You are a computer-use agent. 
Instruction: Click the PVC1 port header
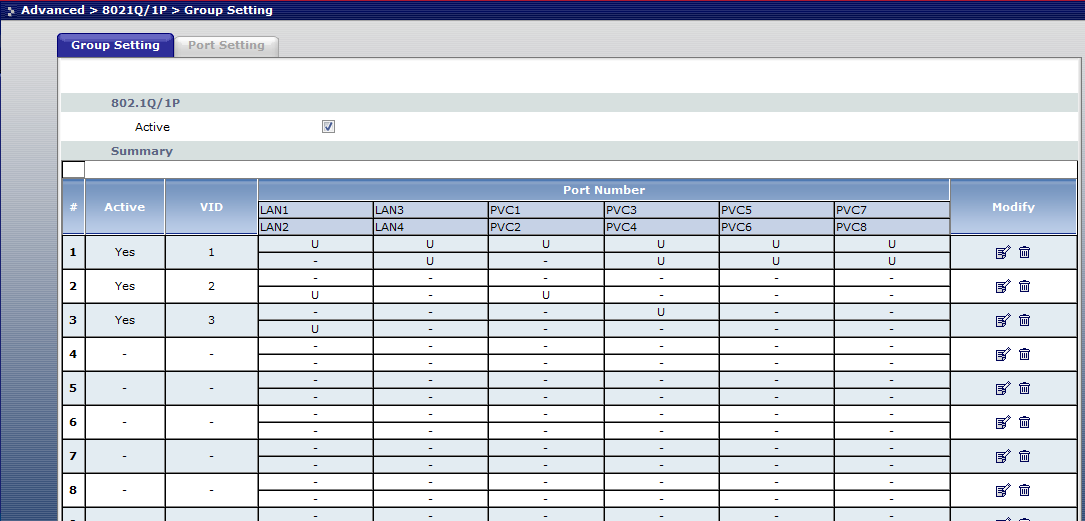tap(546, 210)
